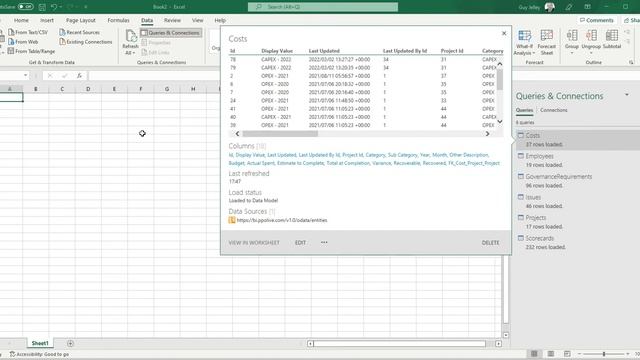Open the View ribbon tab
Screen dimensions: 640x360
(x=198, y=20)
